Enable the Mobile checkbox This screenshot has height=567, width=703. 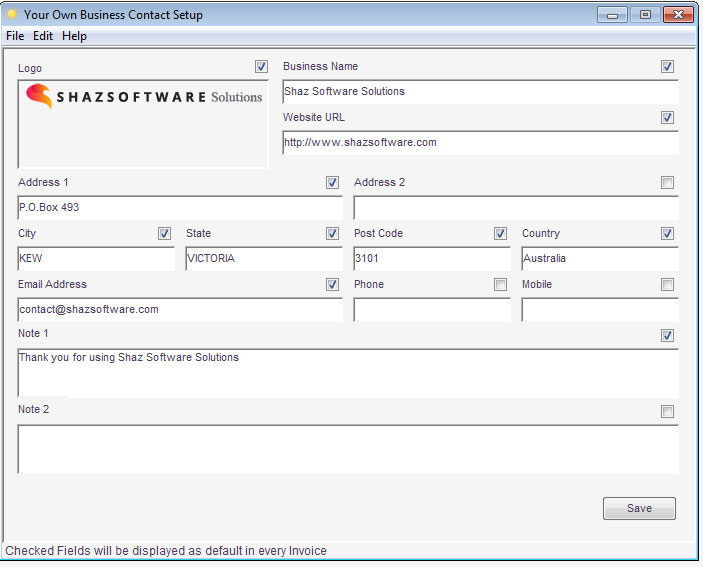click(x=667, y=285)
